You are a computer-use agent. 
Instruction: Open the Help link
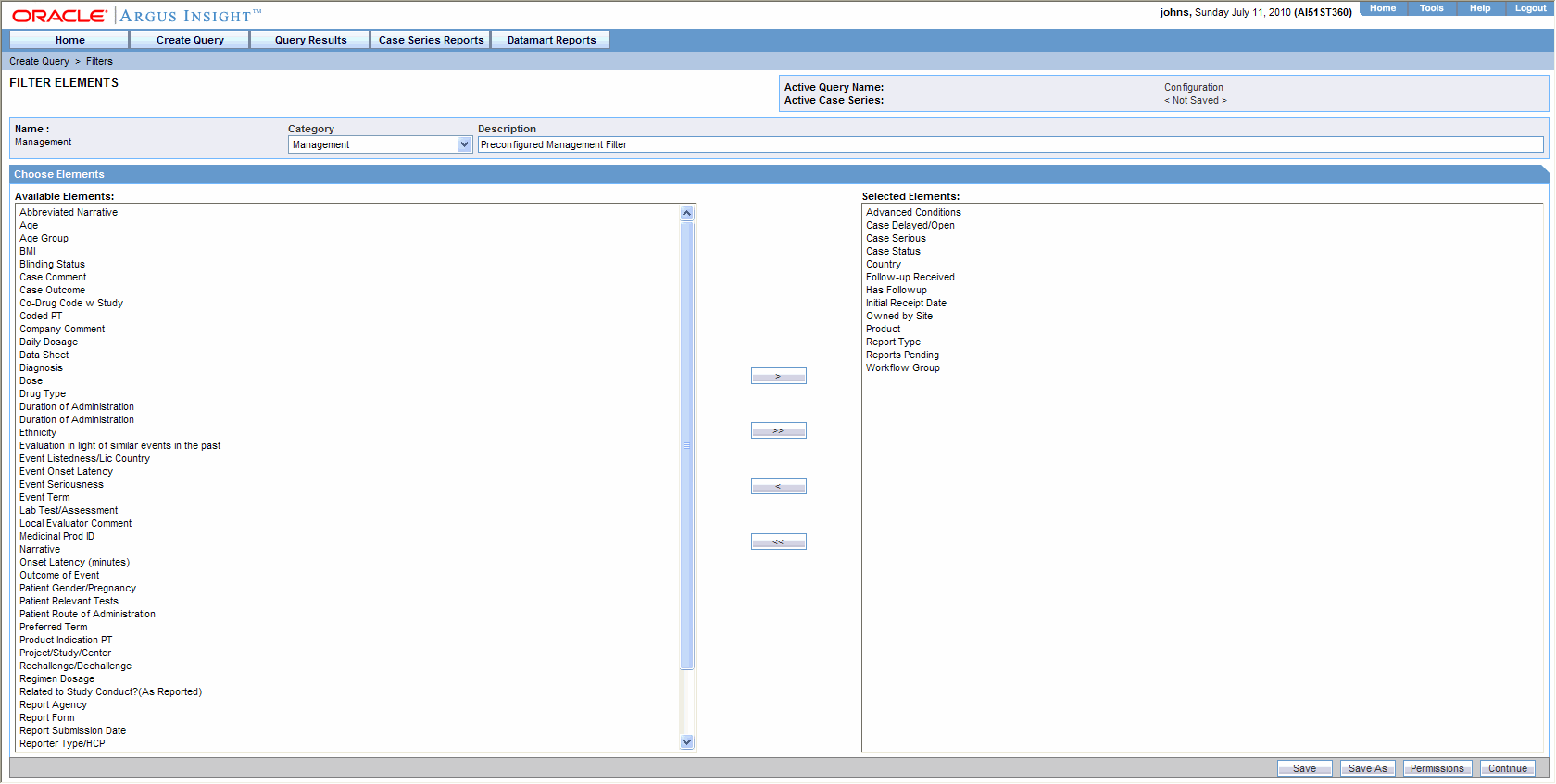(1480, 8)
